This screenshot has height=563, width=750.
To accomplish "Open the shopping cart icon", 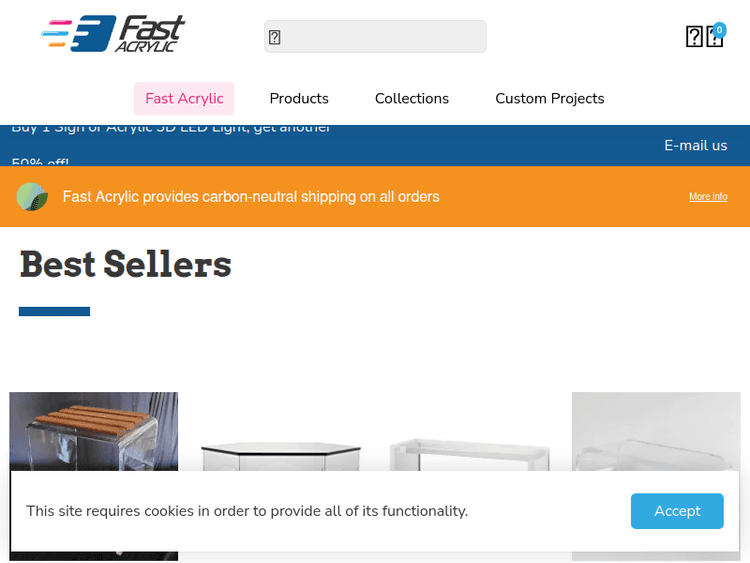I will [x=715, y=36].
